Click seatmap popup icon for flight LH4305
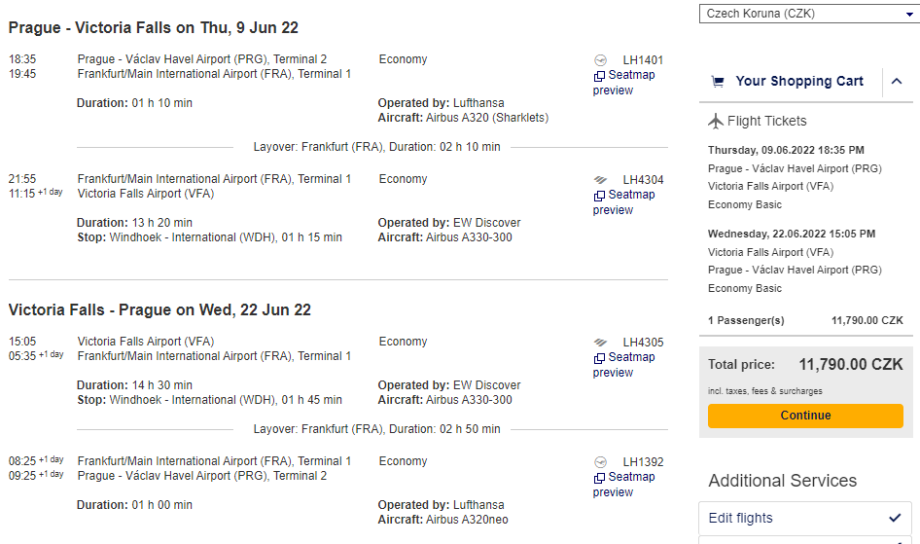Viewport: 920px width, 544px height. [x=599, y=358]
